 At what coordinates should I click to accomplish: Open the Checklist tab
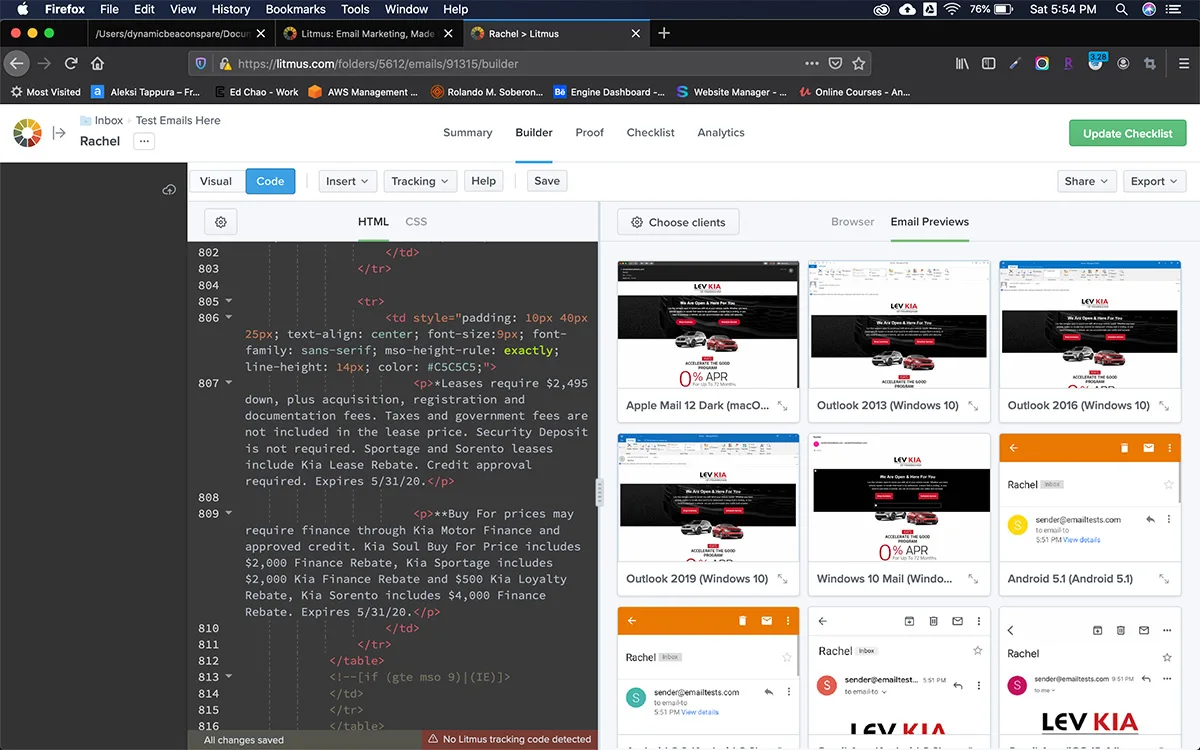pos(651,132)
